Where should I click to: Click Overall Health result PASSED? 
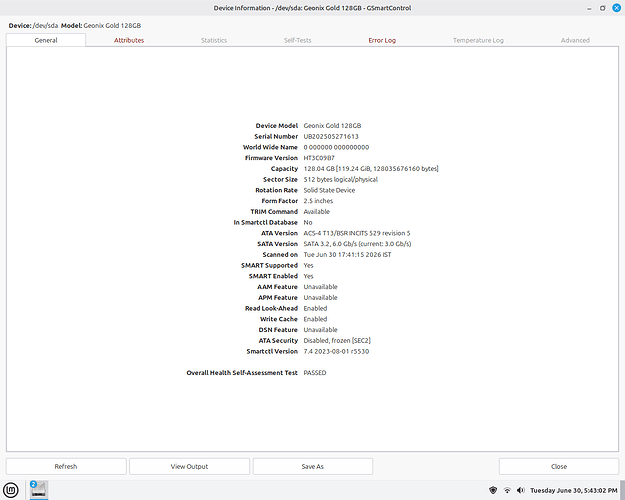coord(315,373)
